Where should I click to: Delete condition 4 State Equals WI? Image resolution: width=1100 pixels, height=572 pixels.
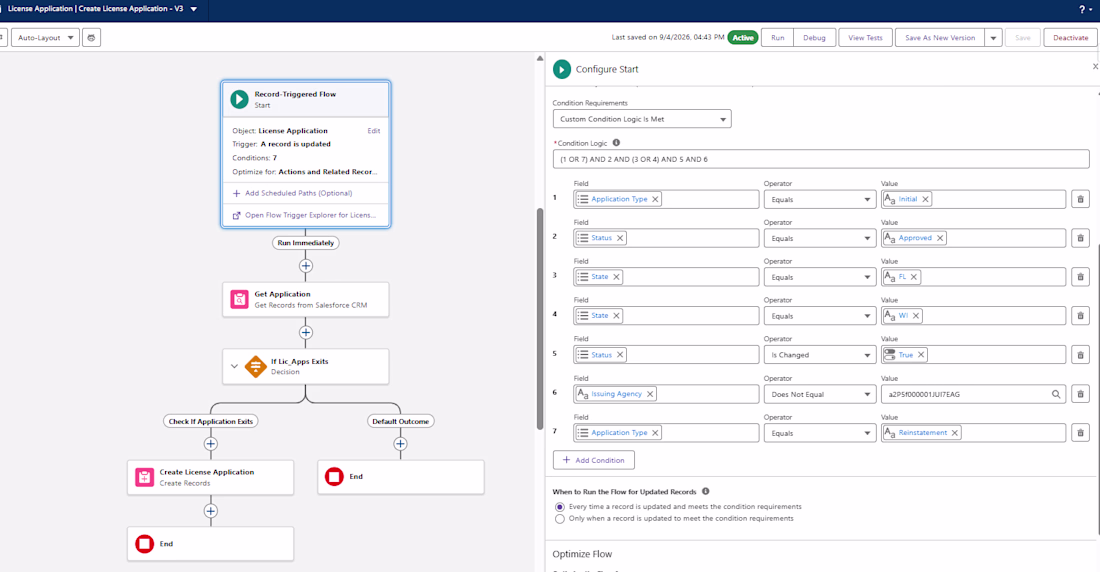1080,316
